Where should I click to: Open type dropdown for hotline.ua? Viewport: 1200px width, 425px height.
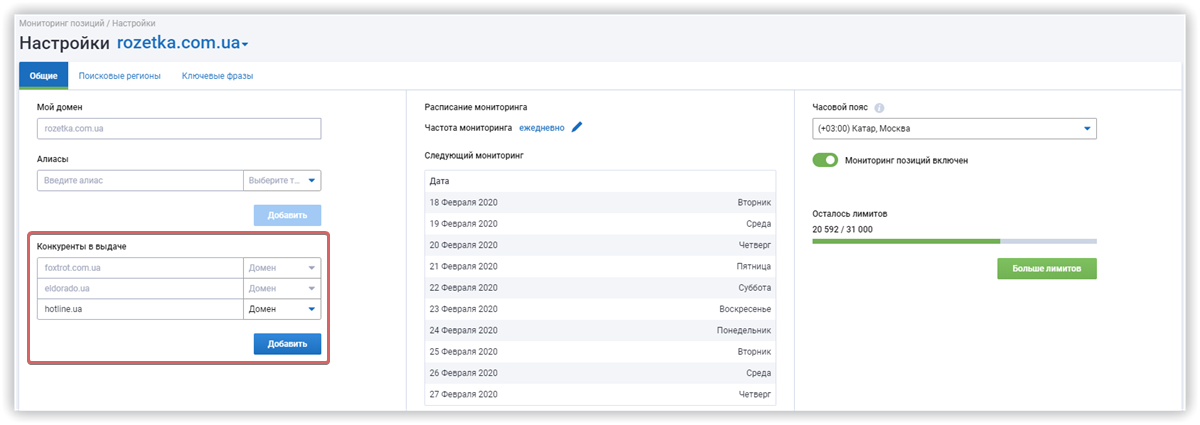pos(283,309)
